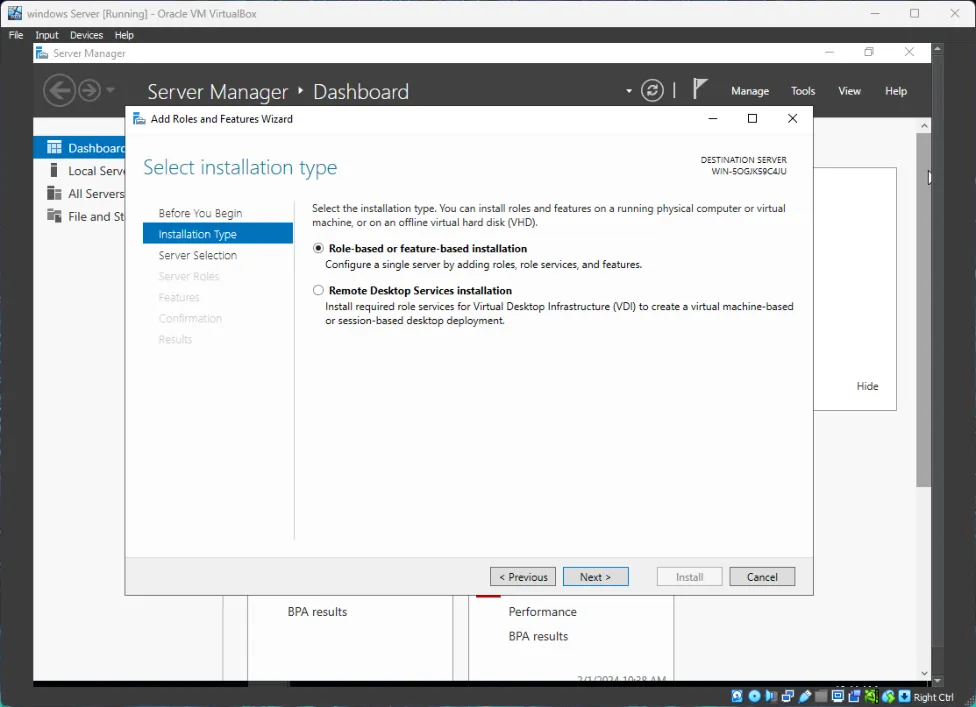Open the Local Server sidebar icon

pyautogui.click(x=54, y=171)
